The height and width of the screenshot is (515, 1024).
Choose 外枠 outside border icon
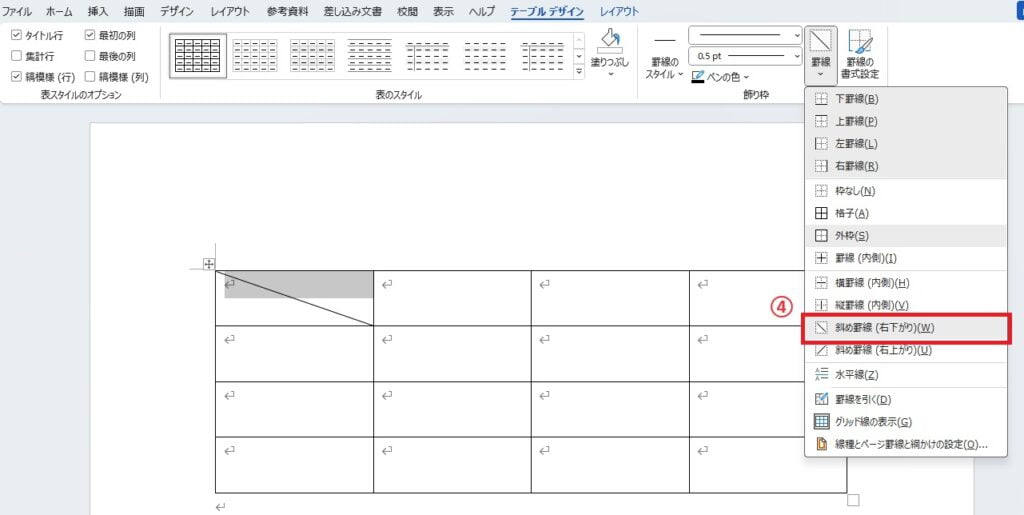[x=822, y=236]
